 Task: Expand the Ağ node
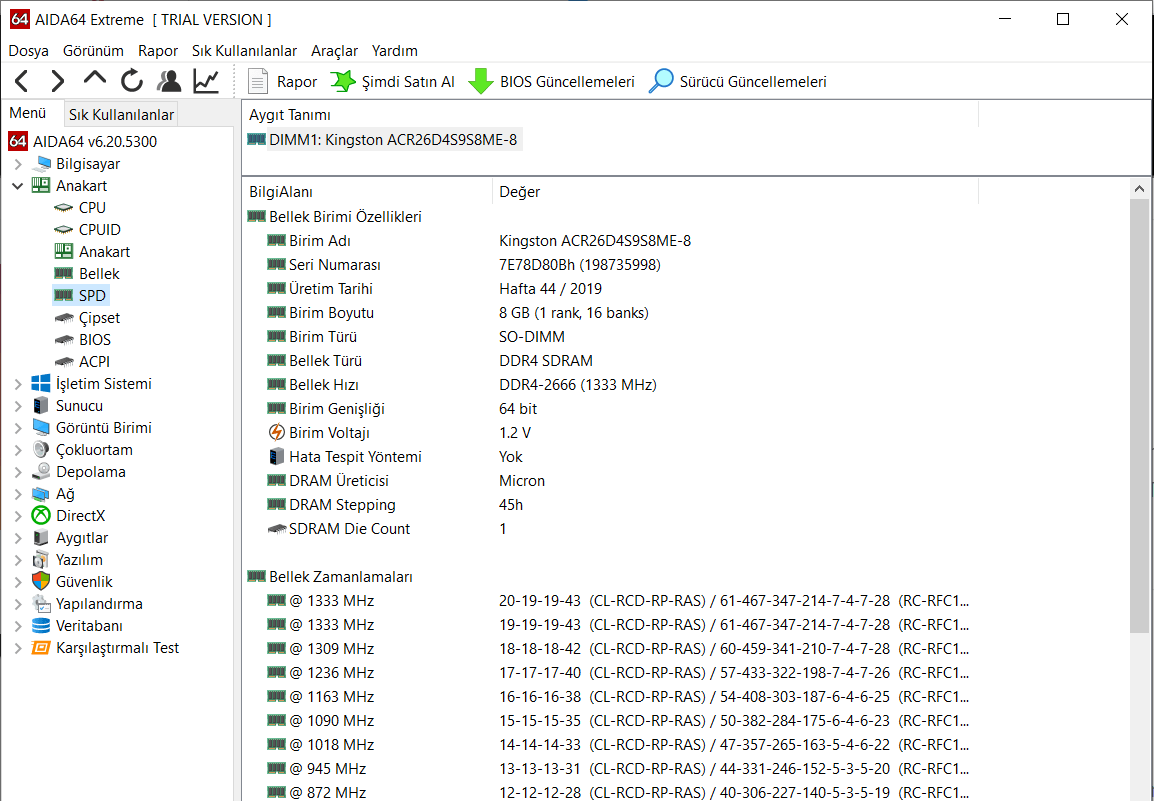(x=18, y=494)
